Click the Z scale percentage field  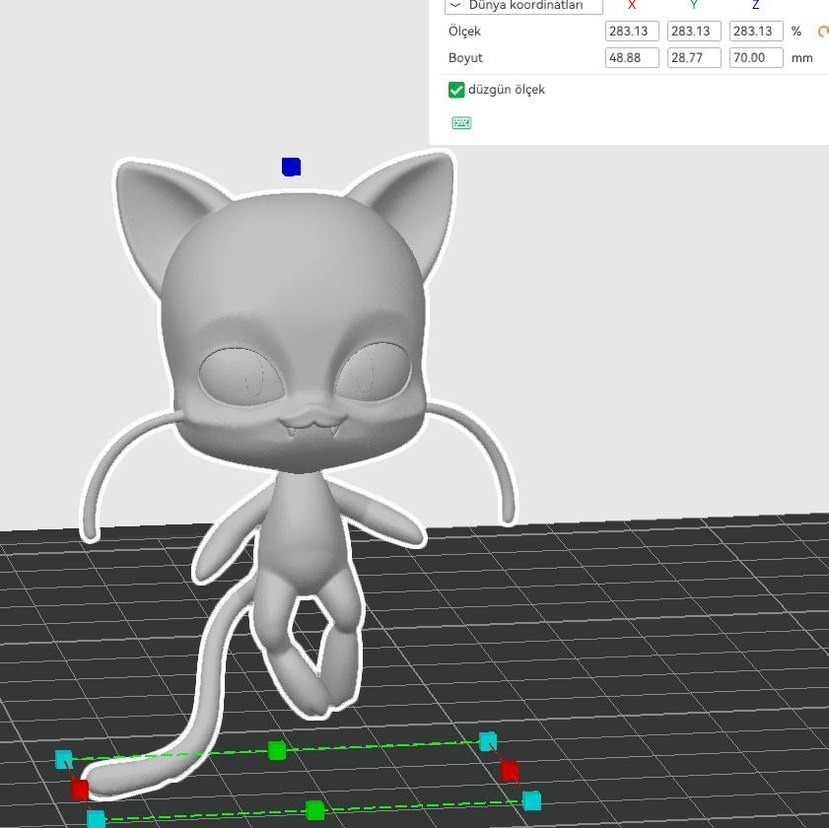[x=756, y=32]
